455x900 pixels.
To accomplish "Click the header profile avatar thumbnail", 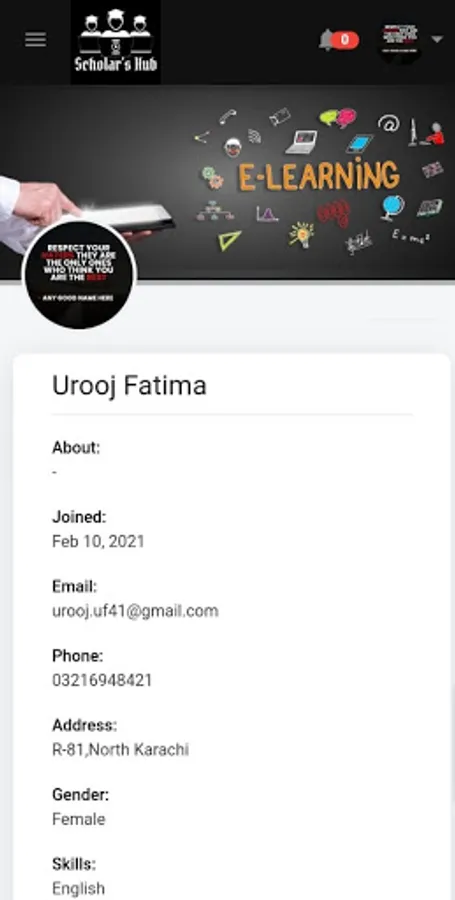I will pos(400,41).
